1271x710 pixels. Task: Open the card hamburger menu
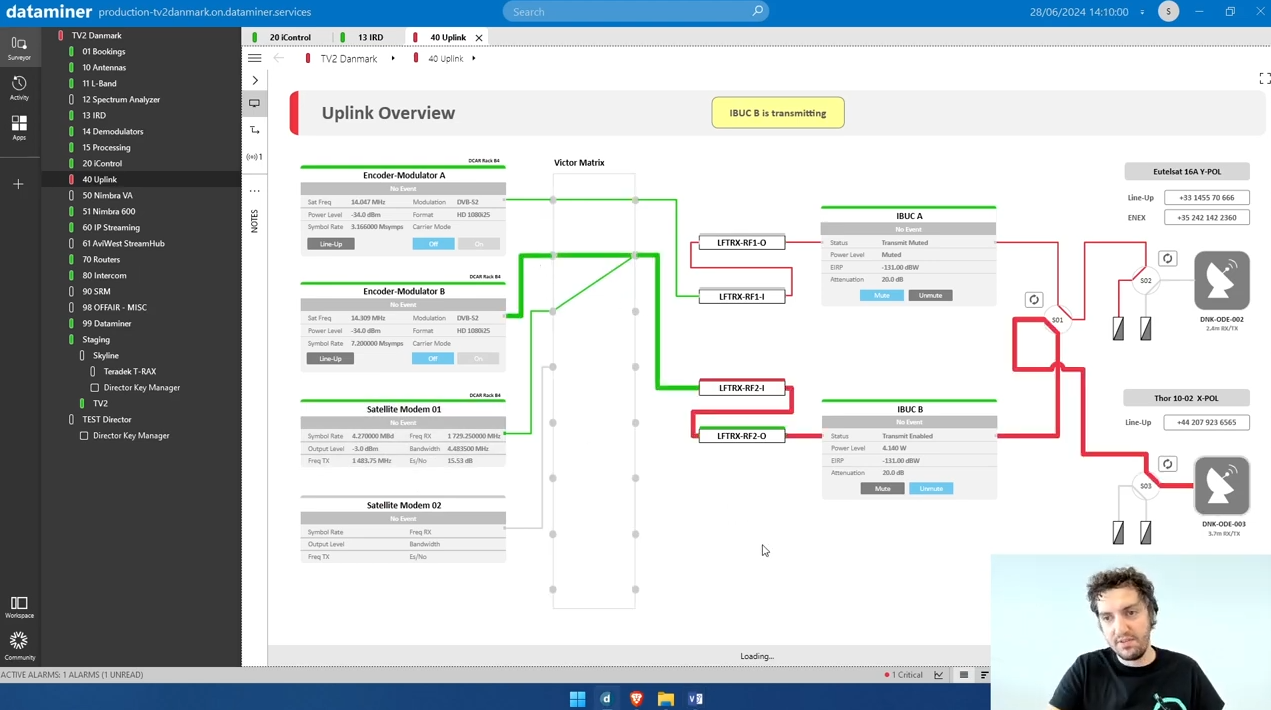click(x=255, y=58)
